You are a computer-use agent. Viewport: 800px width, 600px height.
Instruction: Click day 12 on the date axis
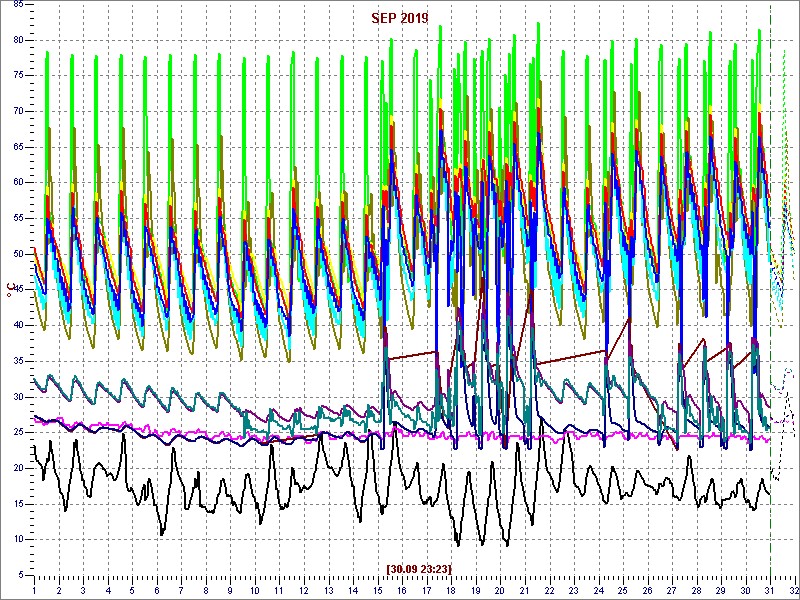(304, 591)
